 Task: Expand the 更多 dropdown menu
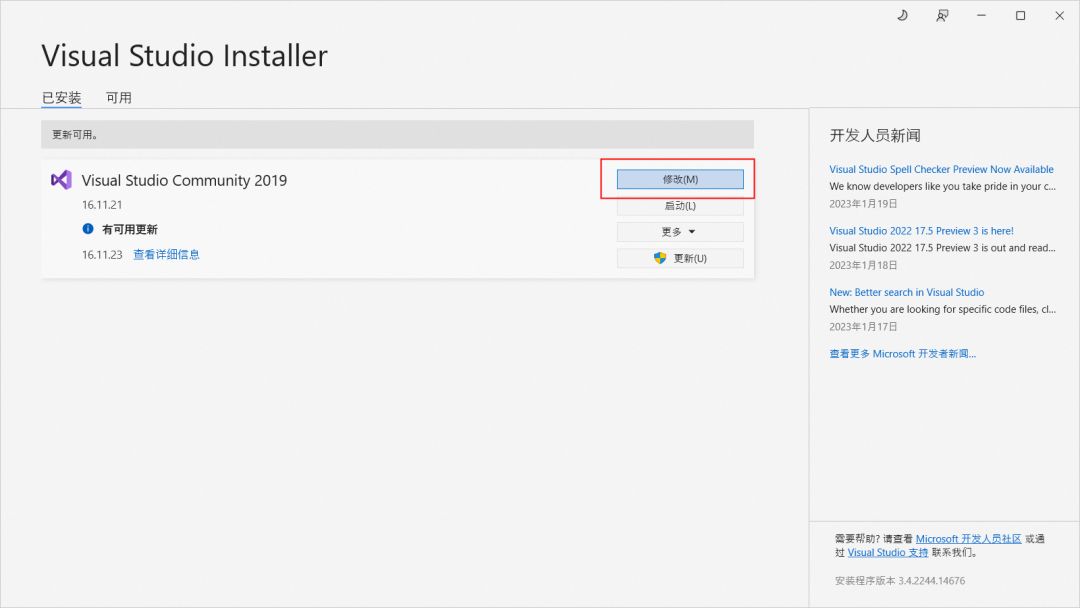[680, 232]
